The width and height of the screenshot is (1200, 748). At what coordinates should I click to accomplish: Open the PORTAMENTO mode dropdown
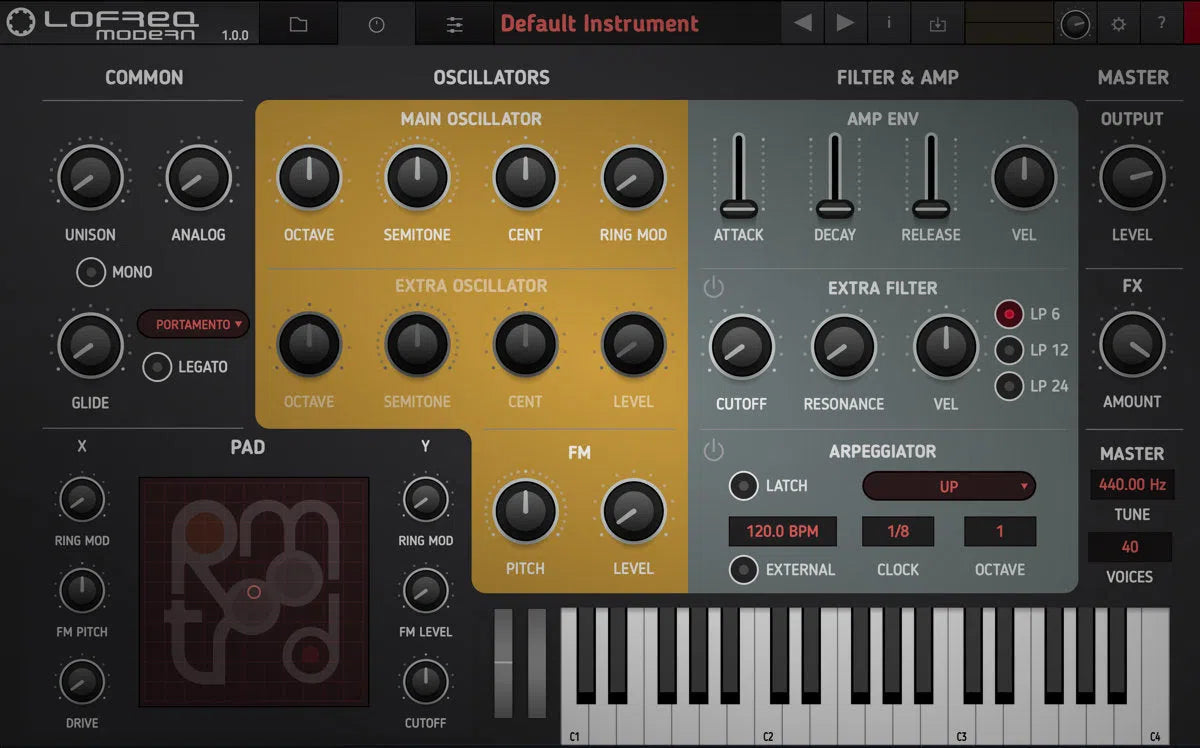click(x=193, y=324)
